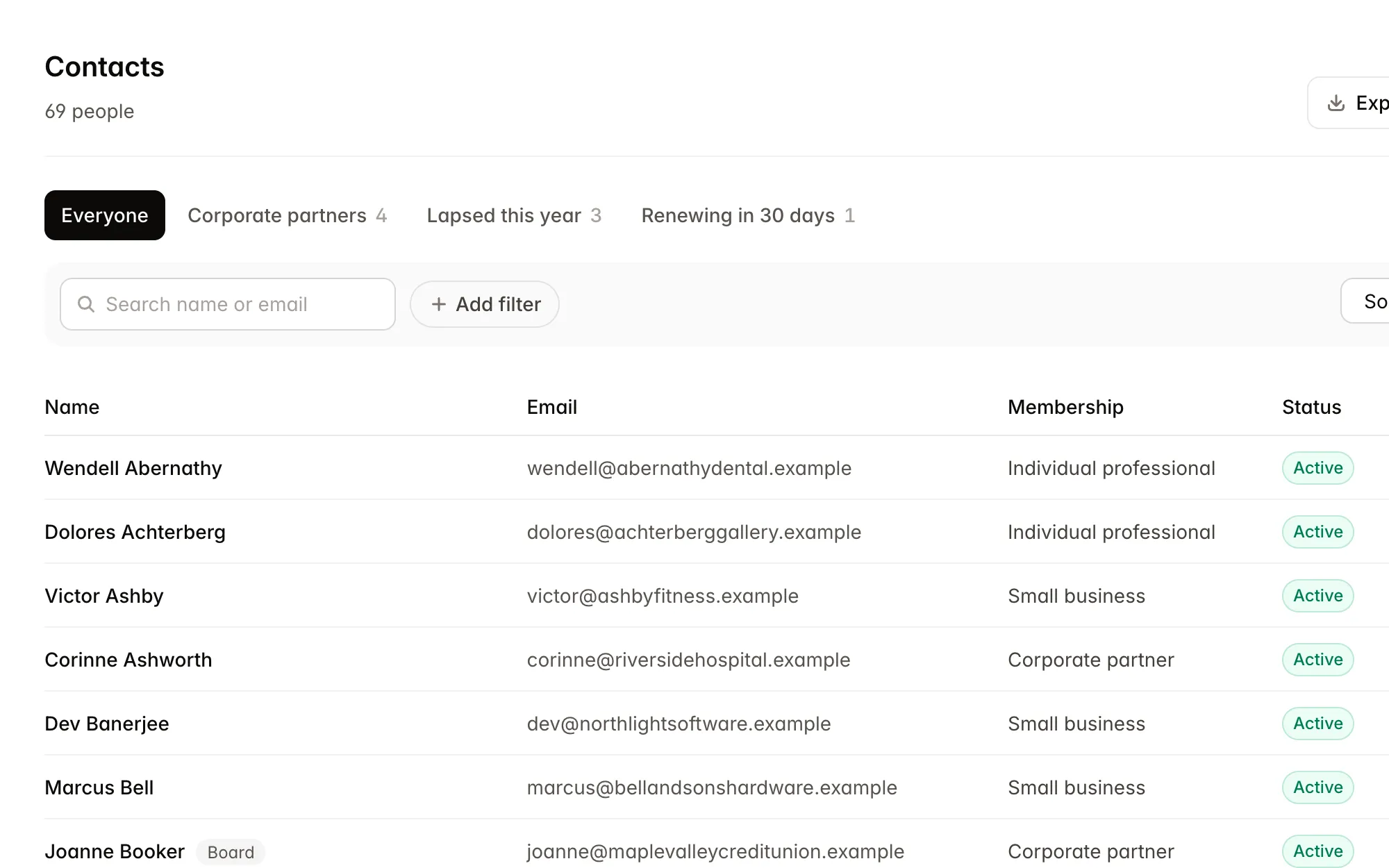This screenshot has height=868, width=1389.
Task: Open Victor Ashby's contact
Action: click(x=104, y=596)
